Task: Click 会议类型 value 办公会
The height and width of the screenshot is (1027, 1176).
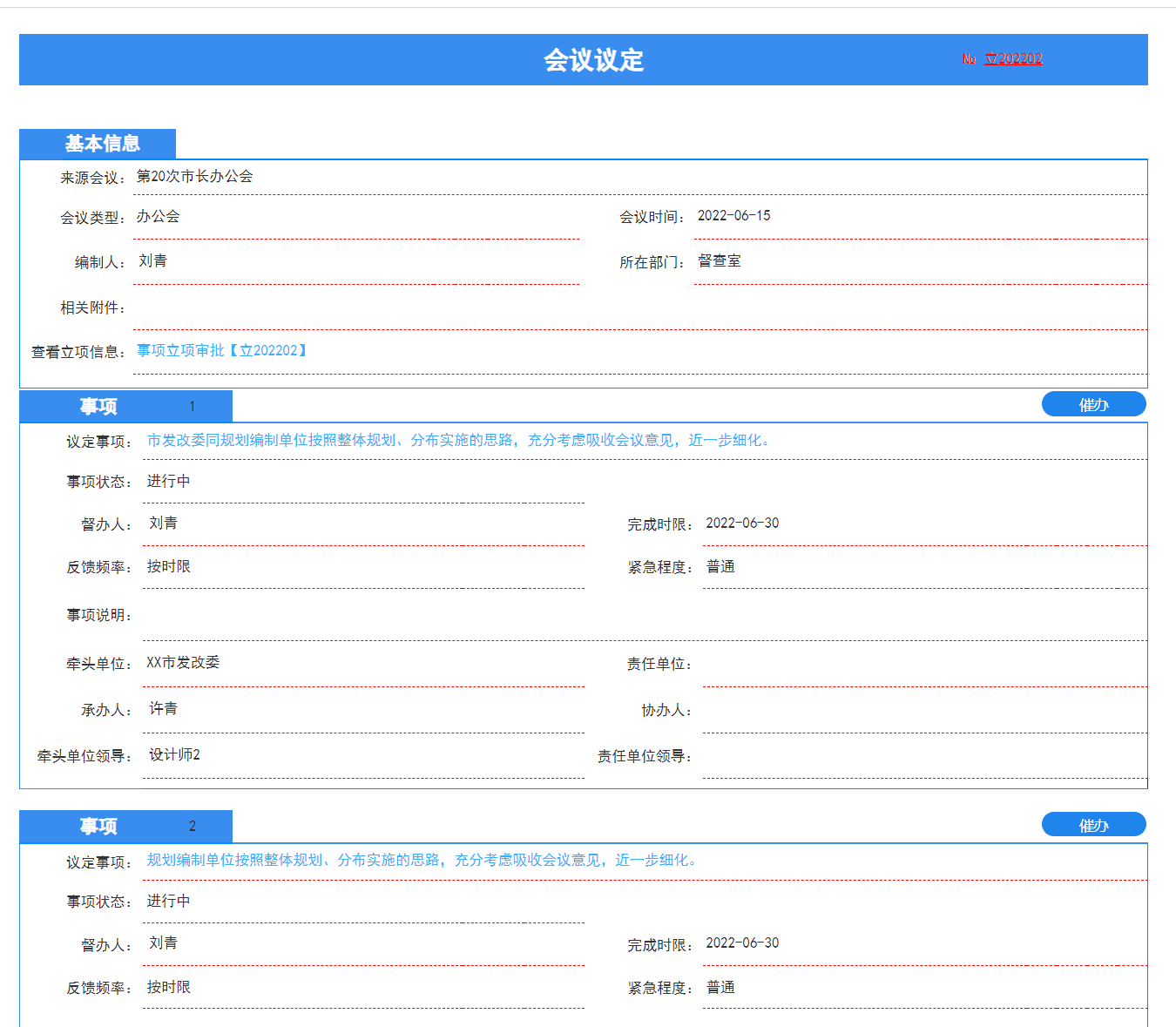Action: click(158, 216)
